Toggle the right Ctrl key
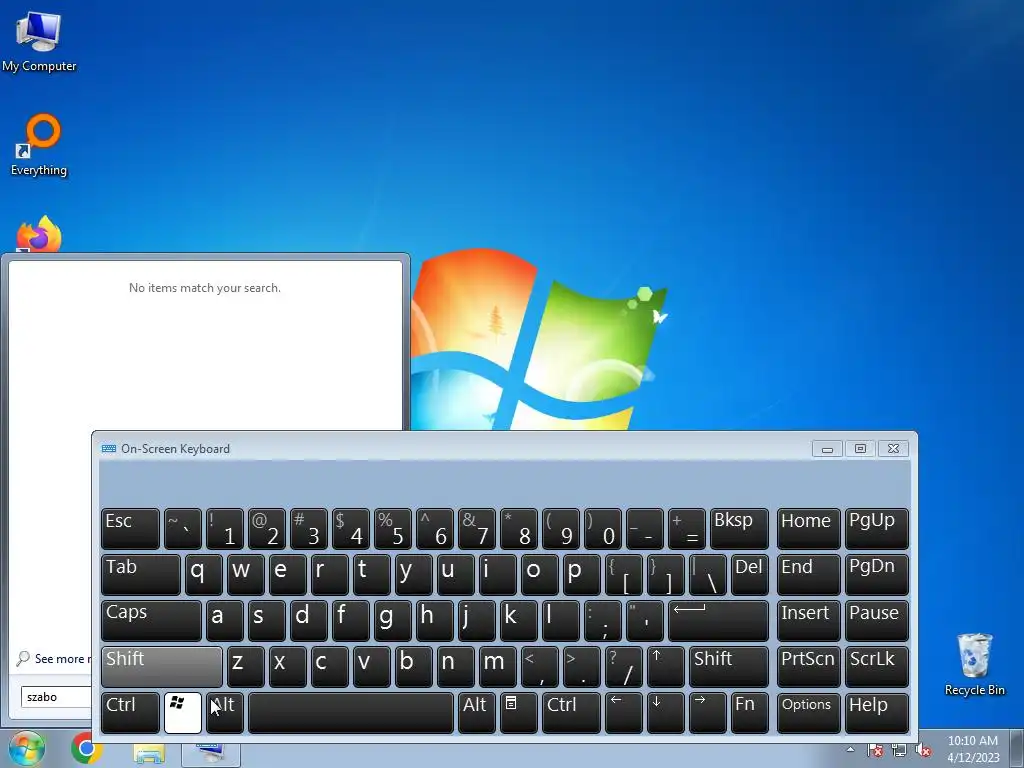This screenshot has height=768, width=1024. pyautogui.click(x=571, y=712)
